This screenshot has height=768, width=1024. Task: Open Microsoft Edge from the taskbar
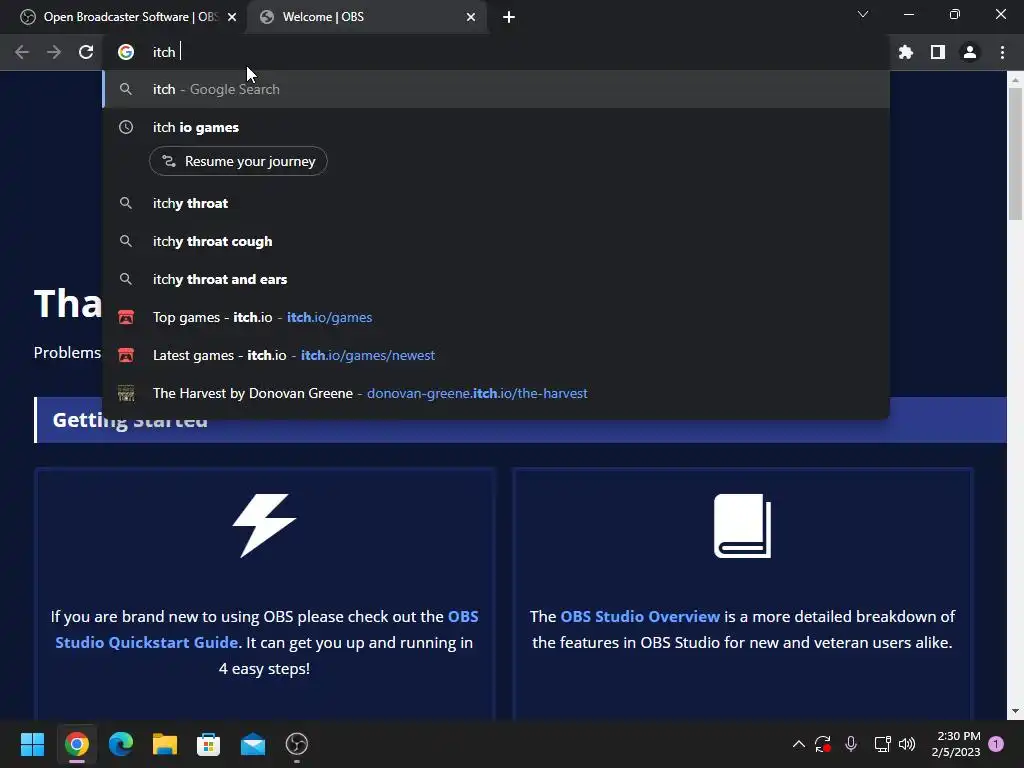click(121, 744)
